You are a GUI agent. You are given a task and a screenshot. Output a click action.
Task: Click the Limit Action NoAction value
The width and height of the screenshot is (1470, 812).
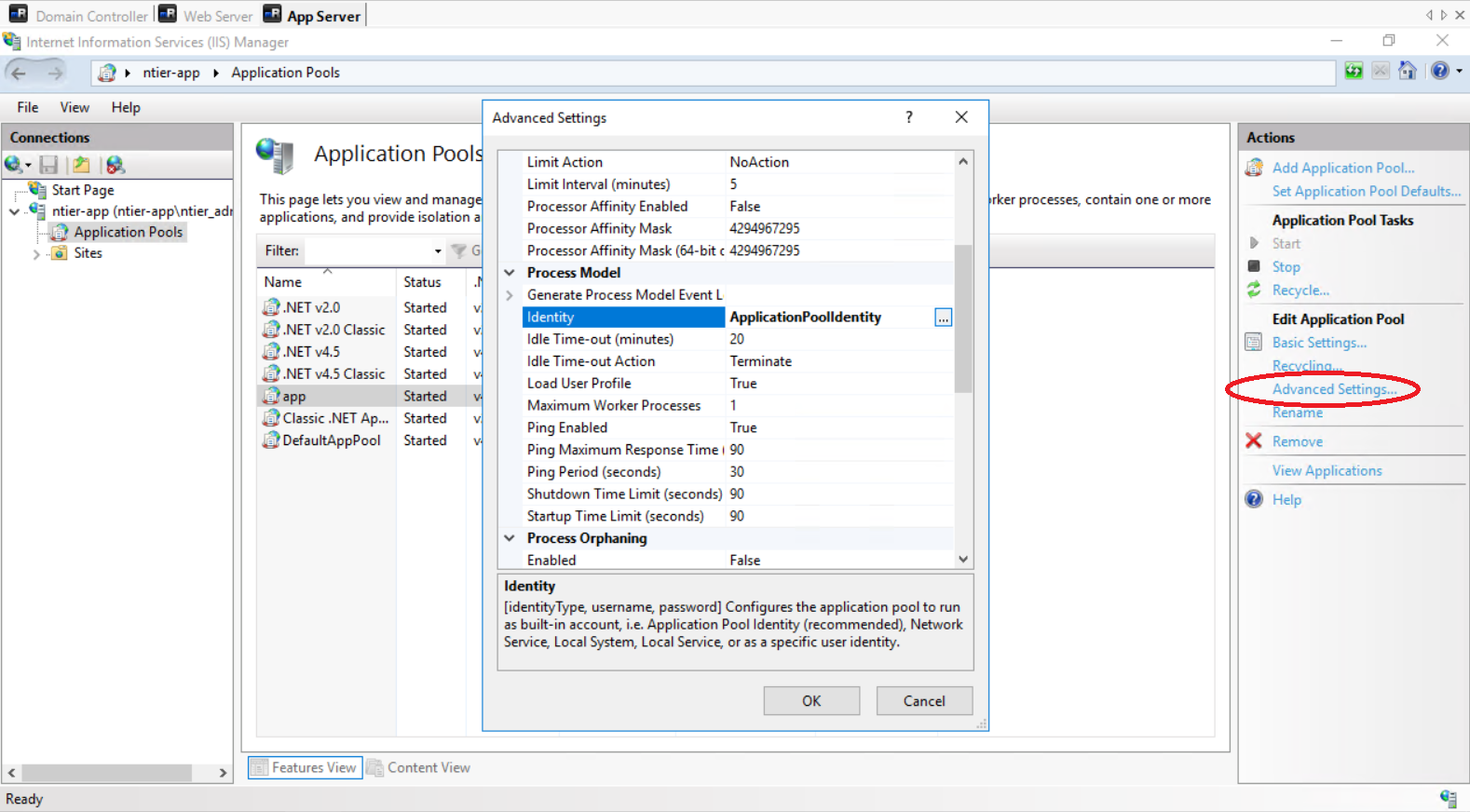pos(759,162)
